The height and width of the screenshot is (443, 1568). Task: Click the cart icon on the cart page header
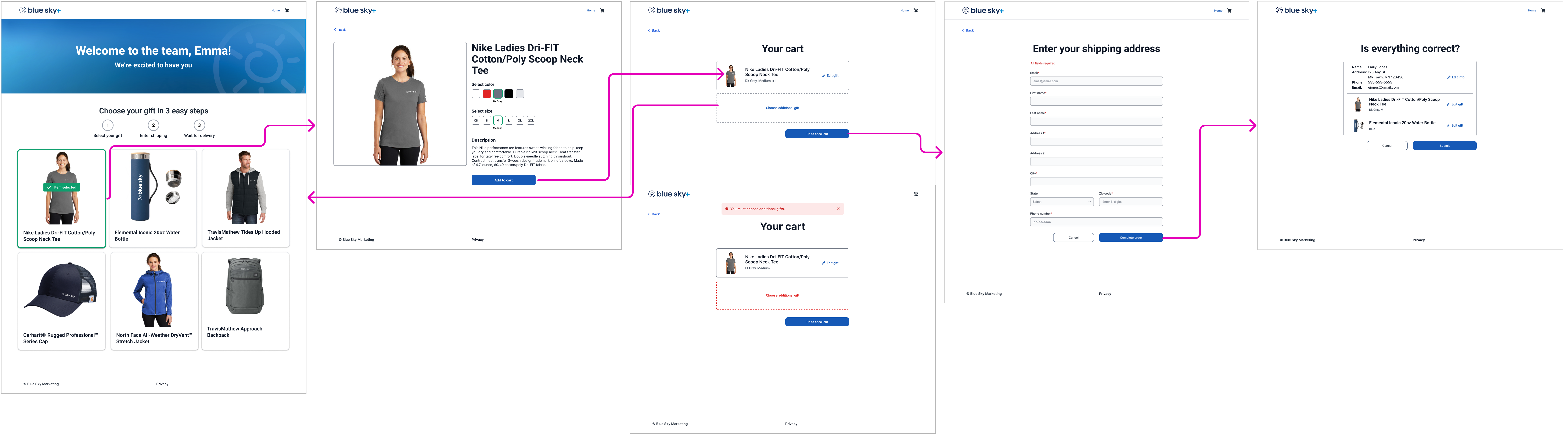click(x=916, y=10)
